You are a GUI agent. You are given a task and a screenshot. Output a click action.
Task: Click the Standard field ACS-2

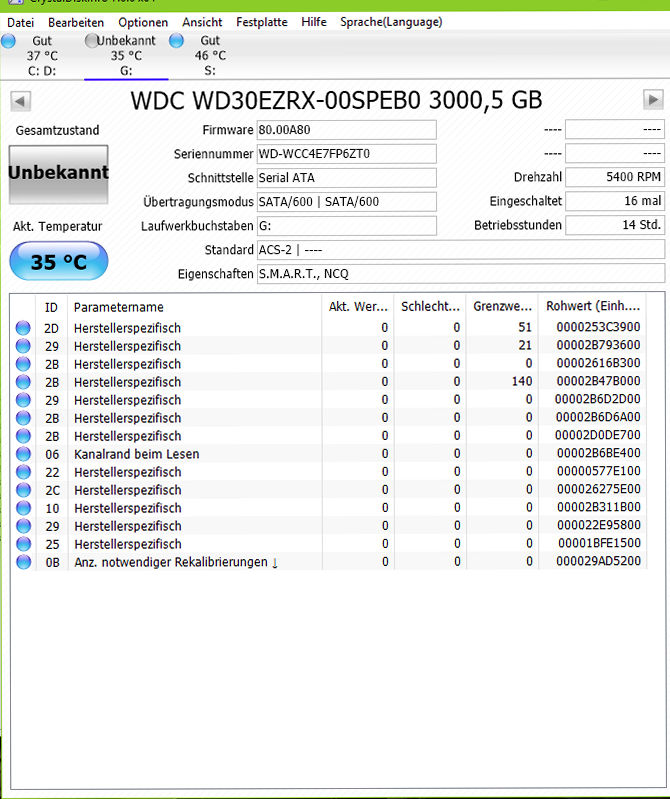tap(461, 250)
